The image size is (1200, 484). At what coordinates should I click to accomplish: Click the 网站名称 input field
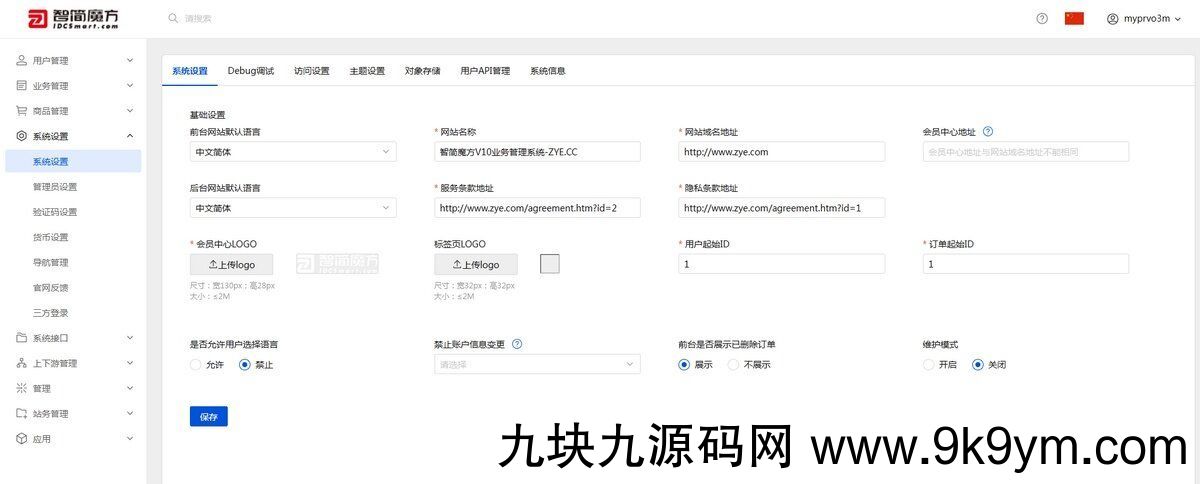537,152
